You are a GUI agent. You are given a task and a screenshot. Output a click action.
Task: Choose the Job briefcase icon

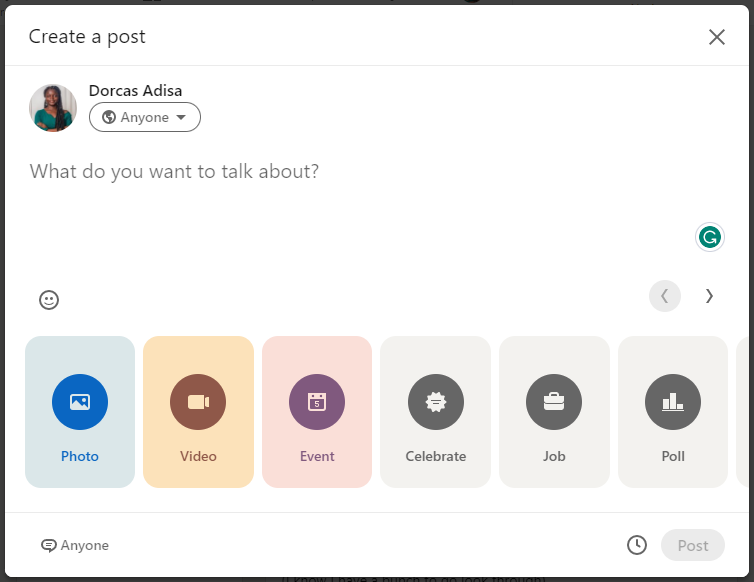pos(554,402)
